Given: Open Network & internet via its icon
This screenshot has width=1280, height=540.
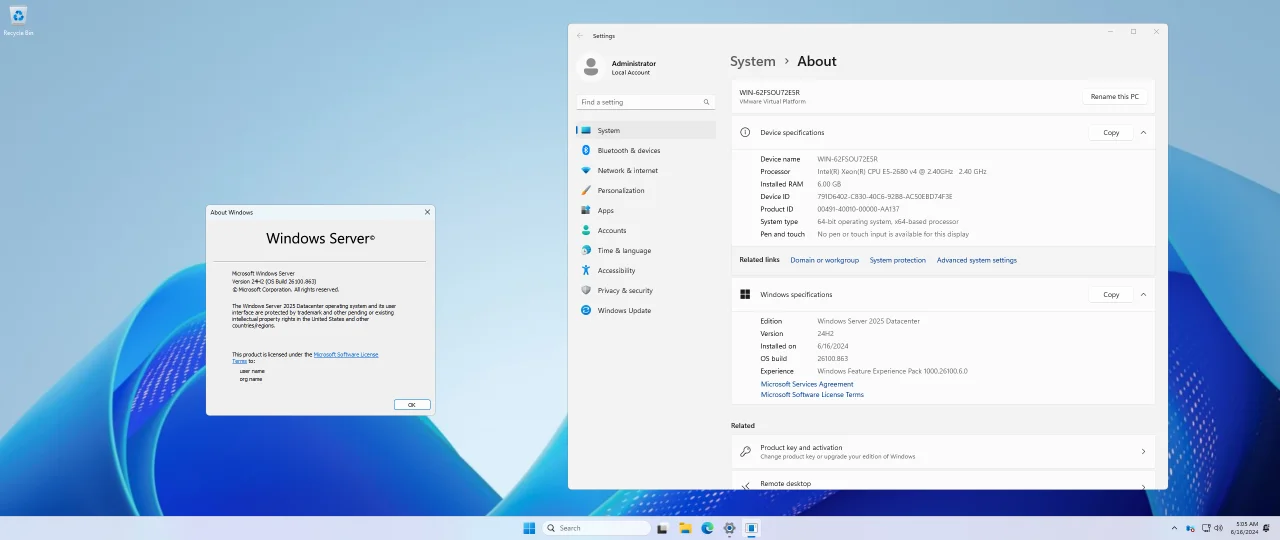Looking at the screenshot, I should pos(586,170).
